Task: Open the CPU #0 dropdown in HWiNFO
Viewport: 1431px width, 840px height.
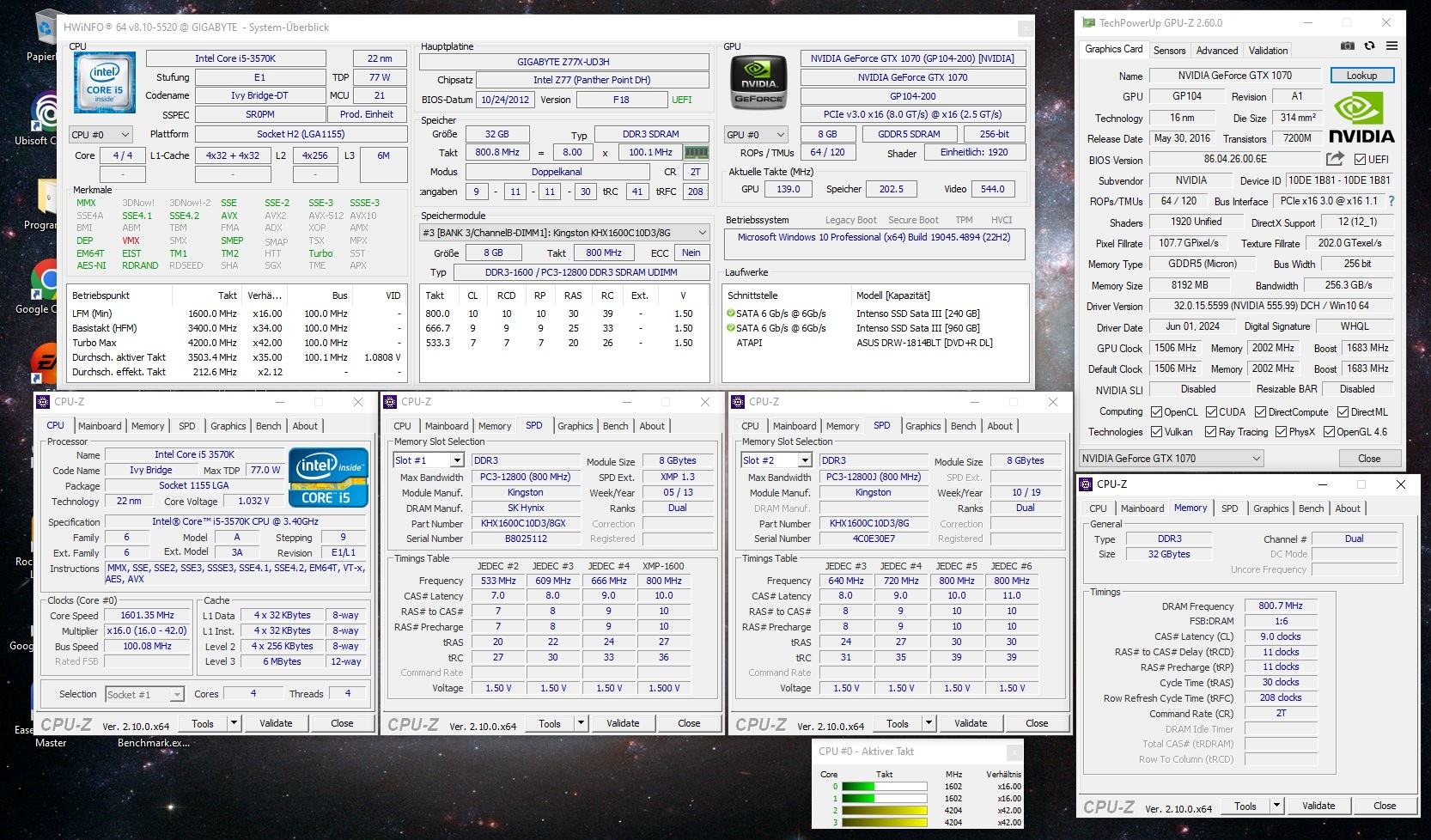Action: tap(100, 135)
